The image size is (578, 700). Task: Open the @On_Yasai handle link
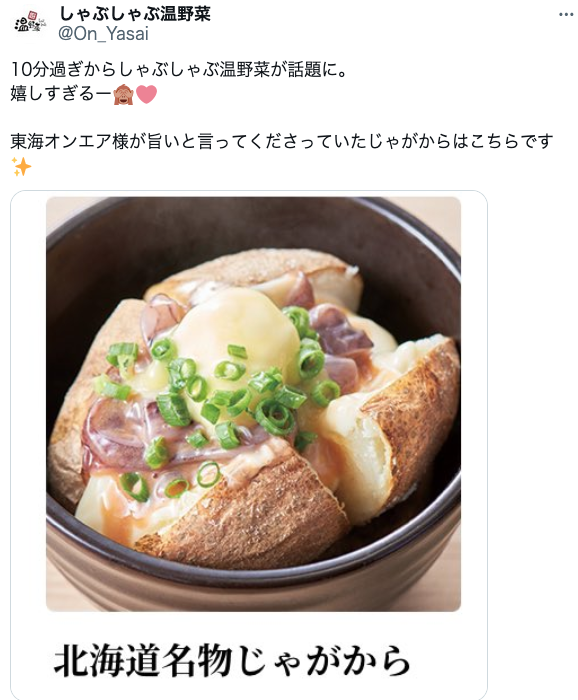[x=104, y=34]
